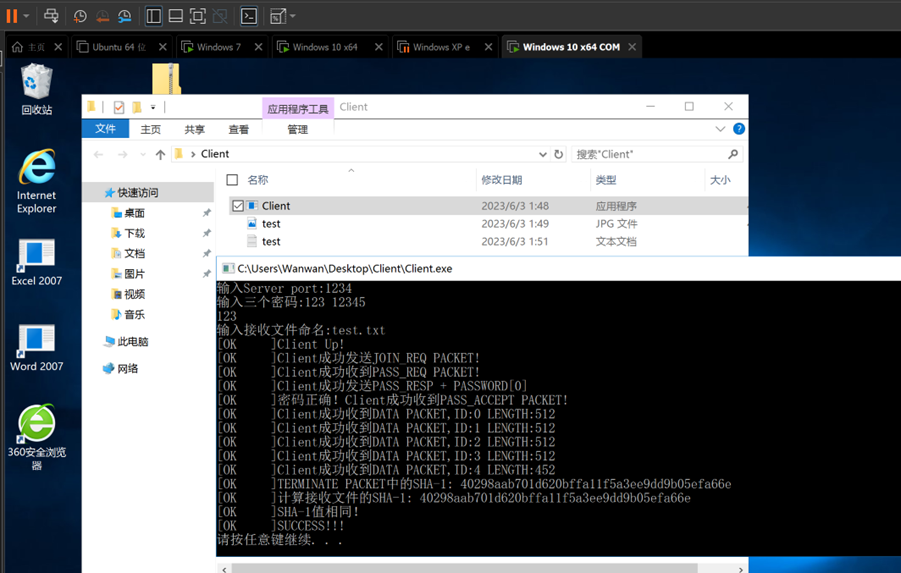Open the address bar history dropdown

542,155
